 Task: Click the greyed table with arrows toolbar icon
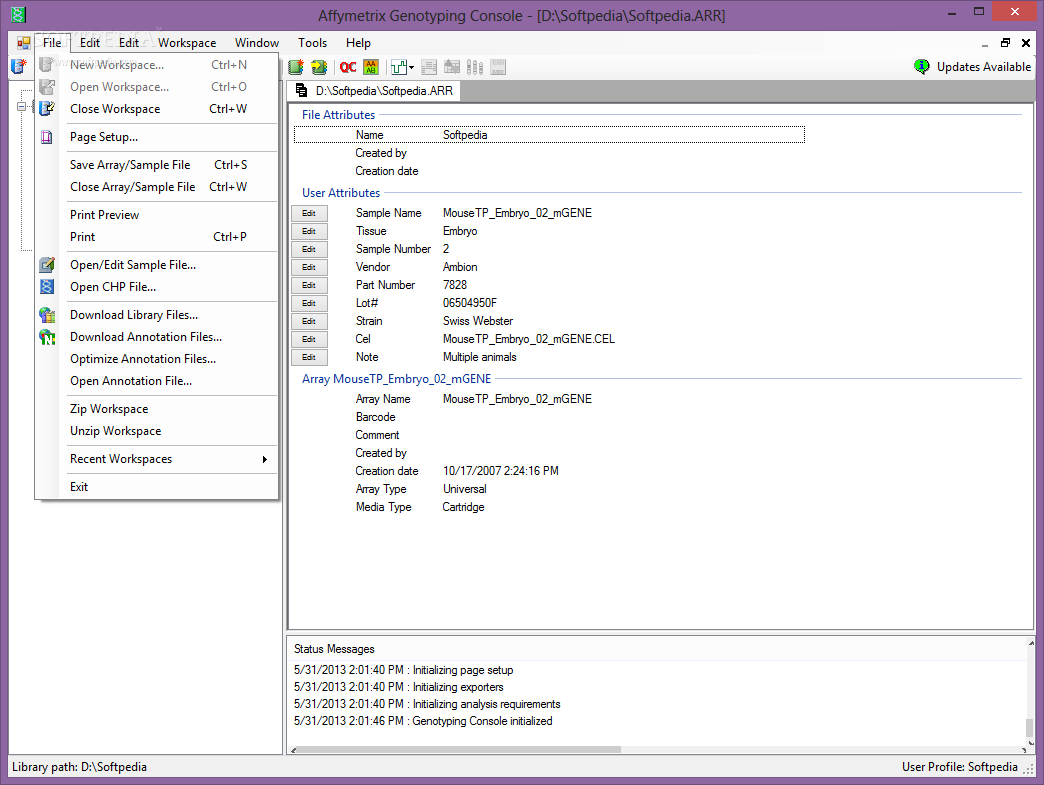452,67
